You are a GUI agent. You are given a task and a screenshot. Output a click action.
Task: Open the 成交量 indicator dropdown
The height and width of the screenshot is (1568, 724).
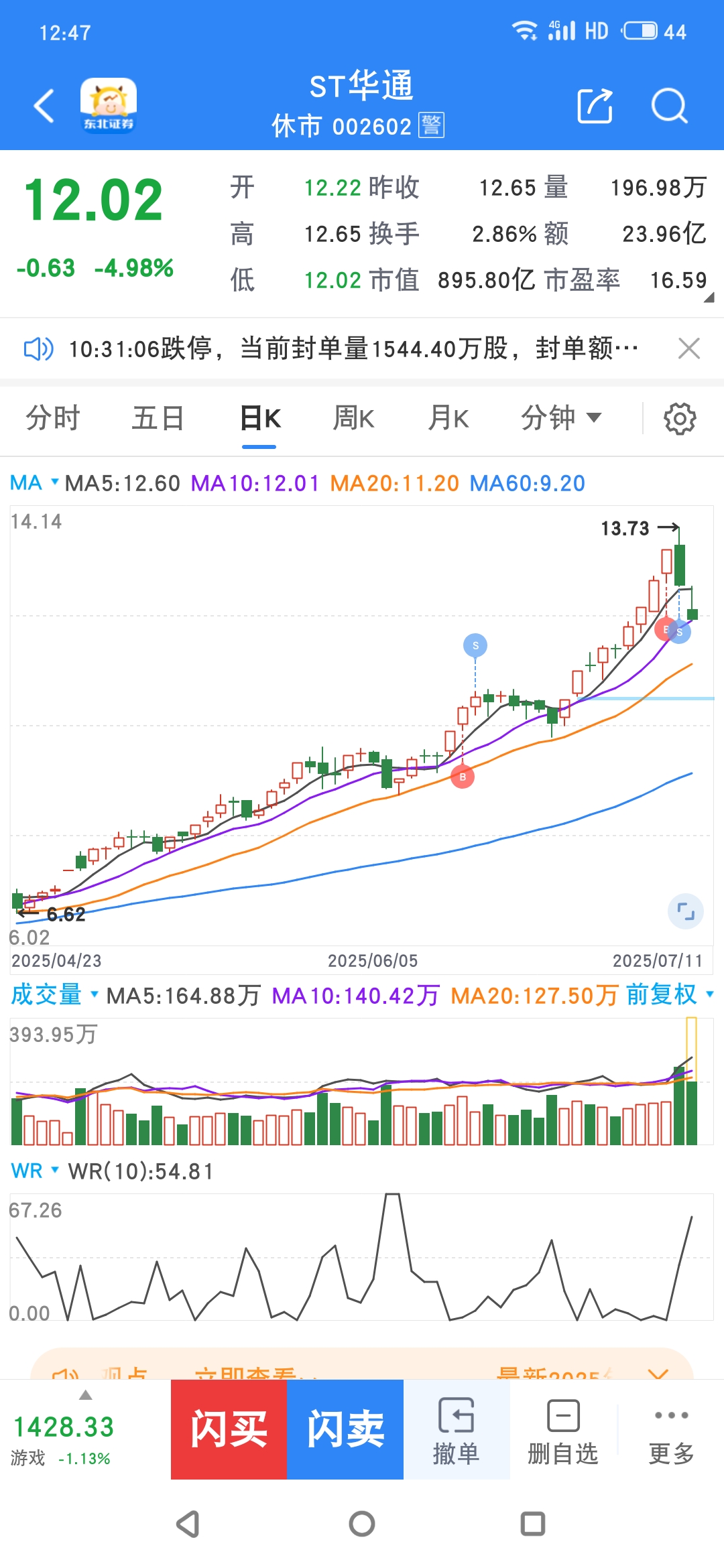coord(54,995)
